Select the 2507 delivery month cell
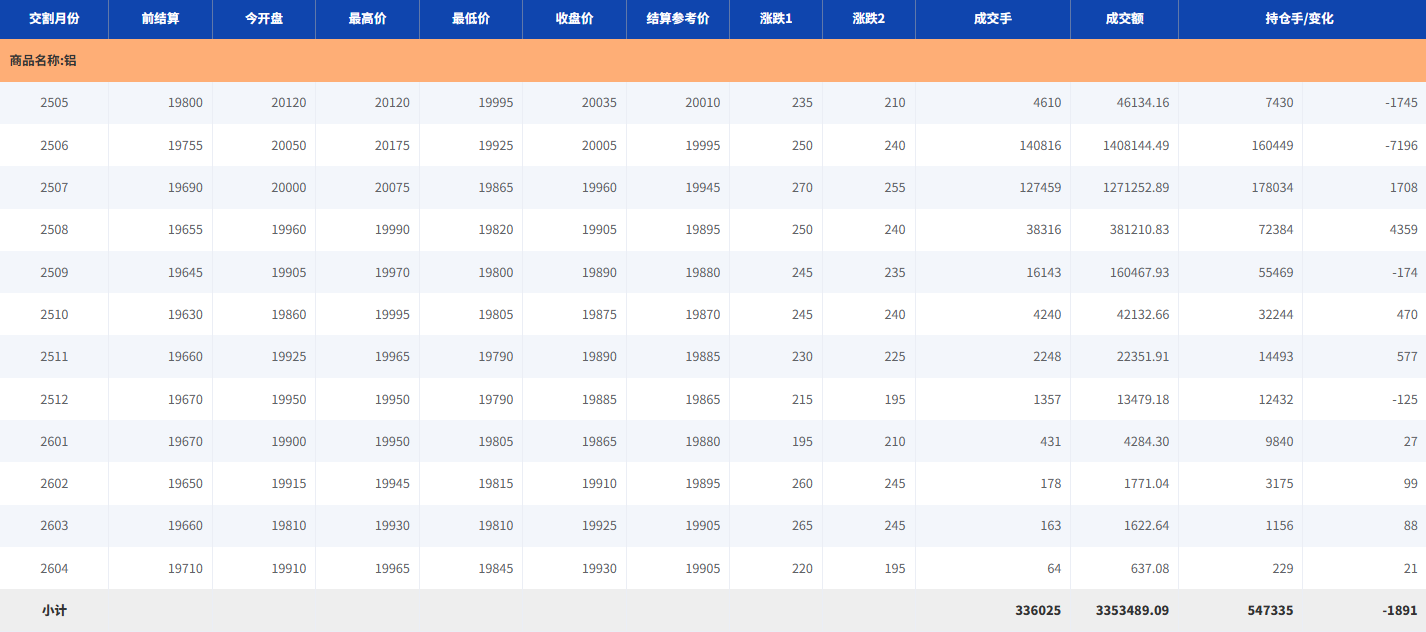Viewport: 1426px width, 632px height. pos(54,188)
